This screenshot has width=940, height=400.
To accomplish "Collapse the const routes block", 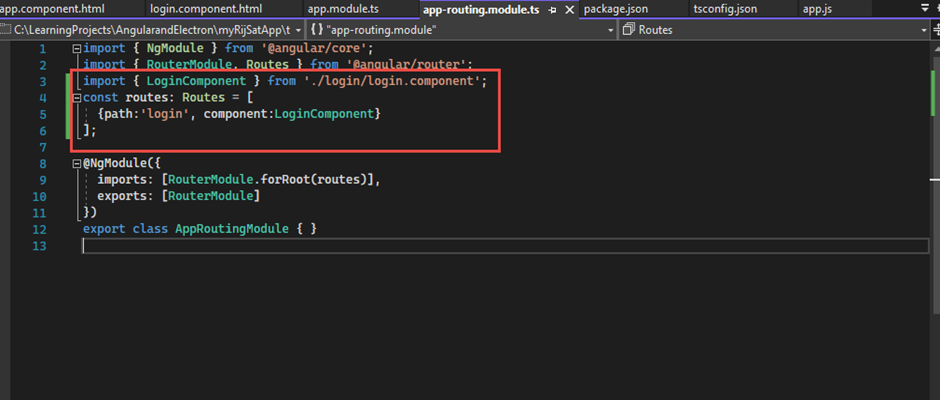I will pyautogui.click(x=76, y=98).
